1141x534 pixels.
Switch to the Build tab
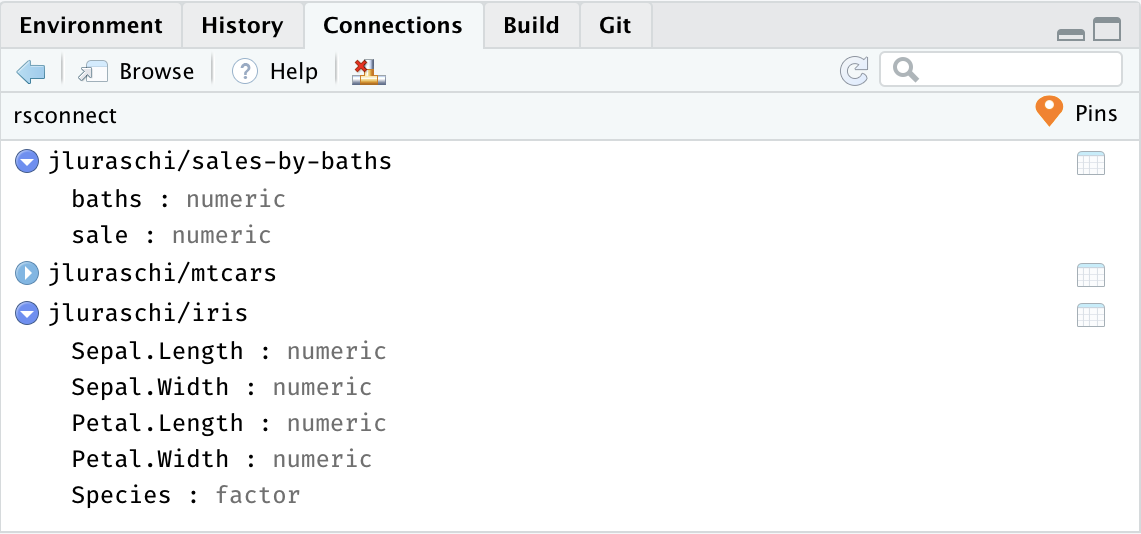(x=531, y=25)
